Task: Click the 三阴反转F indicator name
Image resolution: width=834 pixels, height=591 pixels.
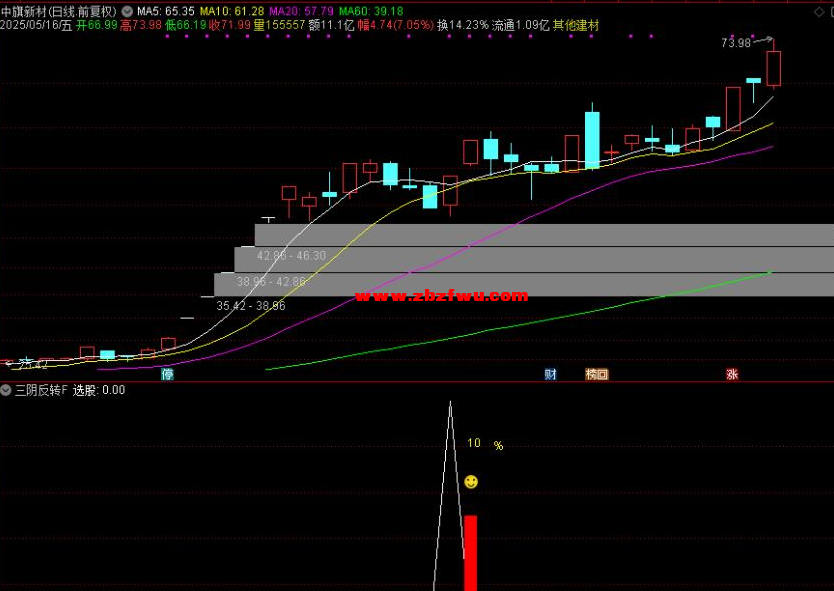Action: (x=41, y=390)
